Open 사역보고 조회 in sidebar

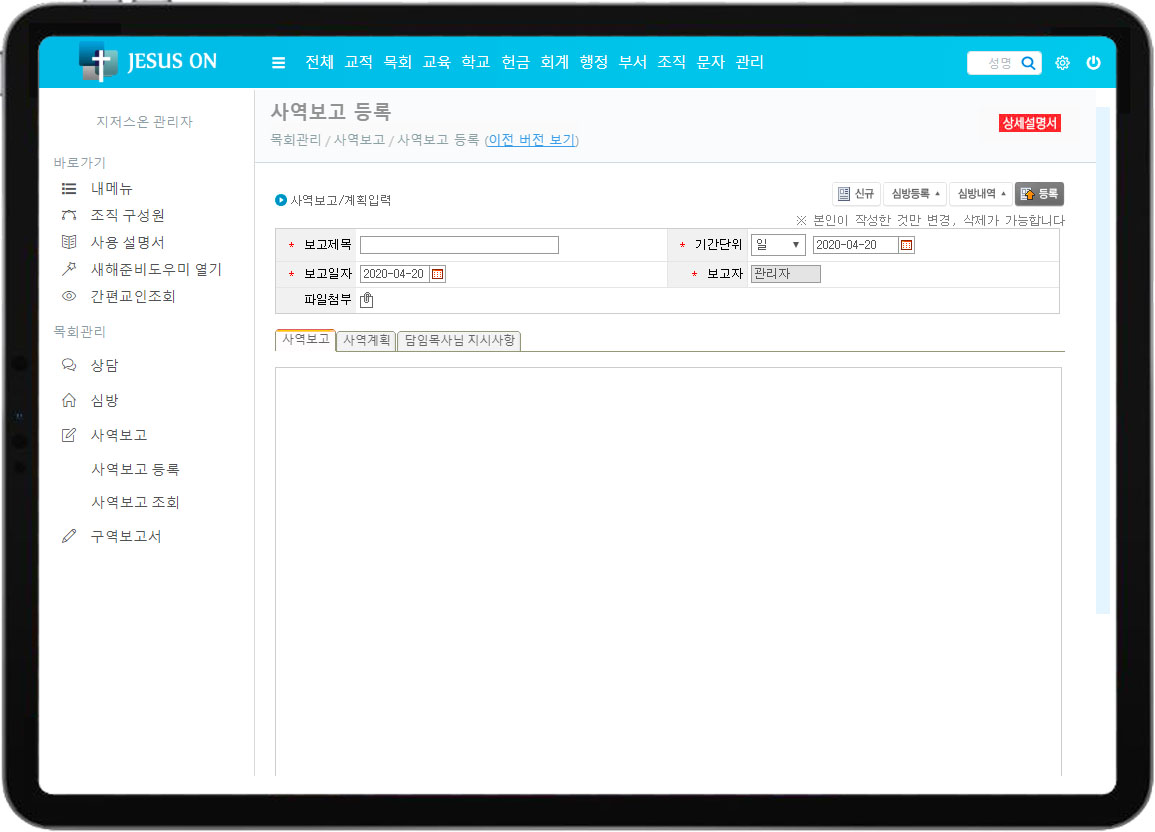coord(135,502)
